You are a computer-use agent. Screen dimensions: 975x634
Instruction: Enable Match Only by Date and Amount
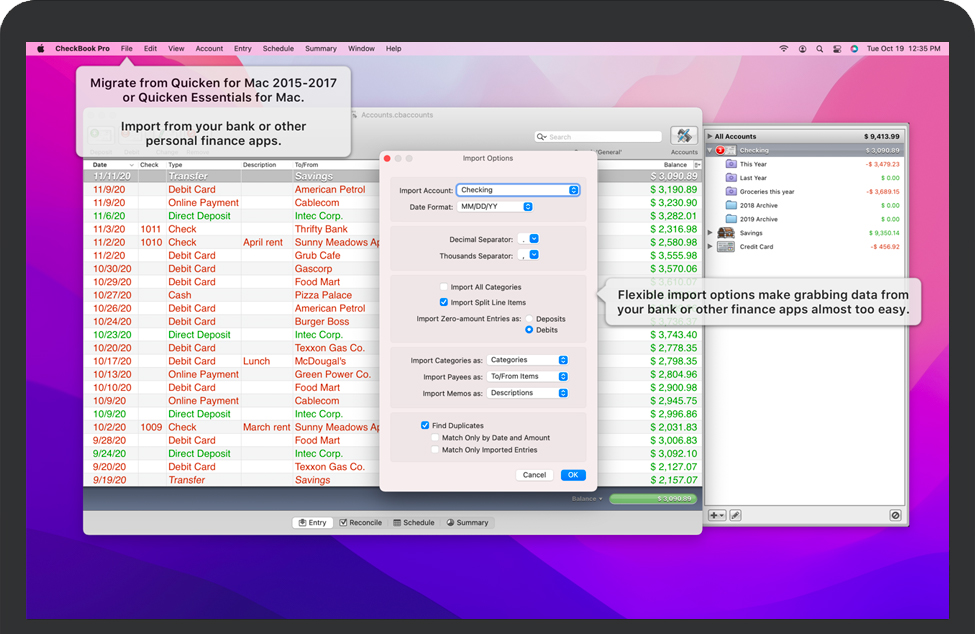435,438
